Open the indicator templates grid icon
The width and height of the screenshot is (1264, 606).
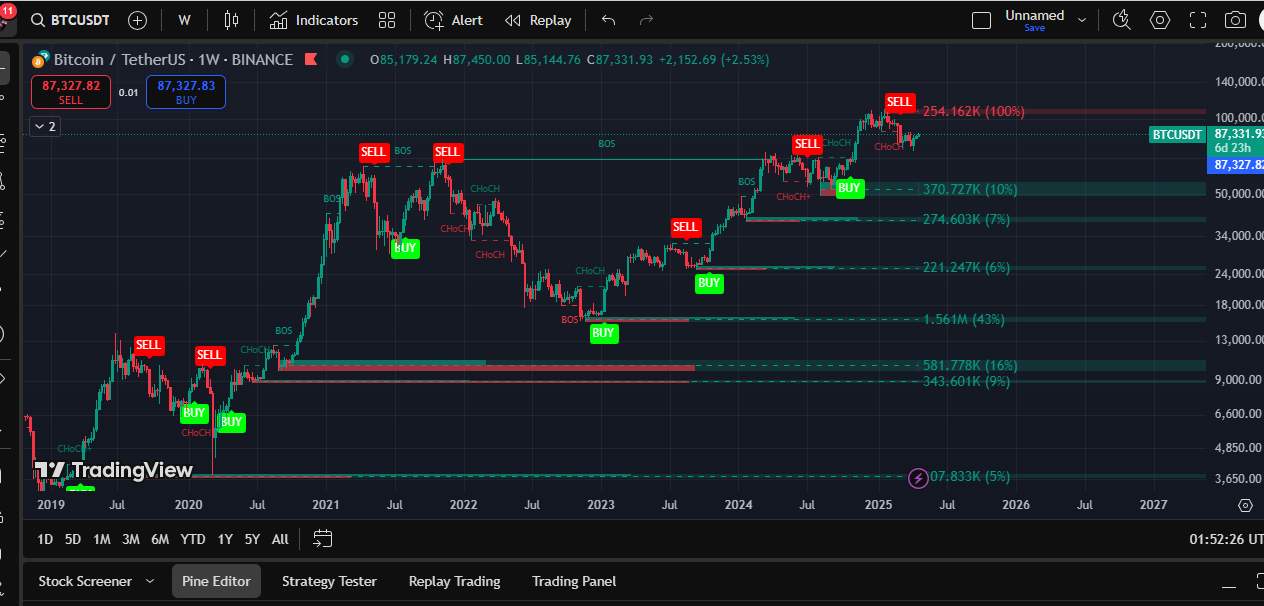(x=387, y=20)
